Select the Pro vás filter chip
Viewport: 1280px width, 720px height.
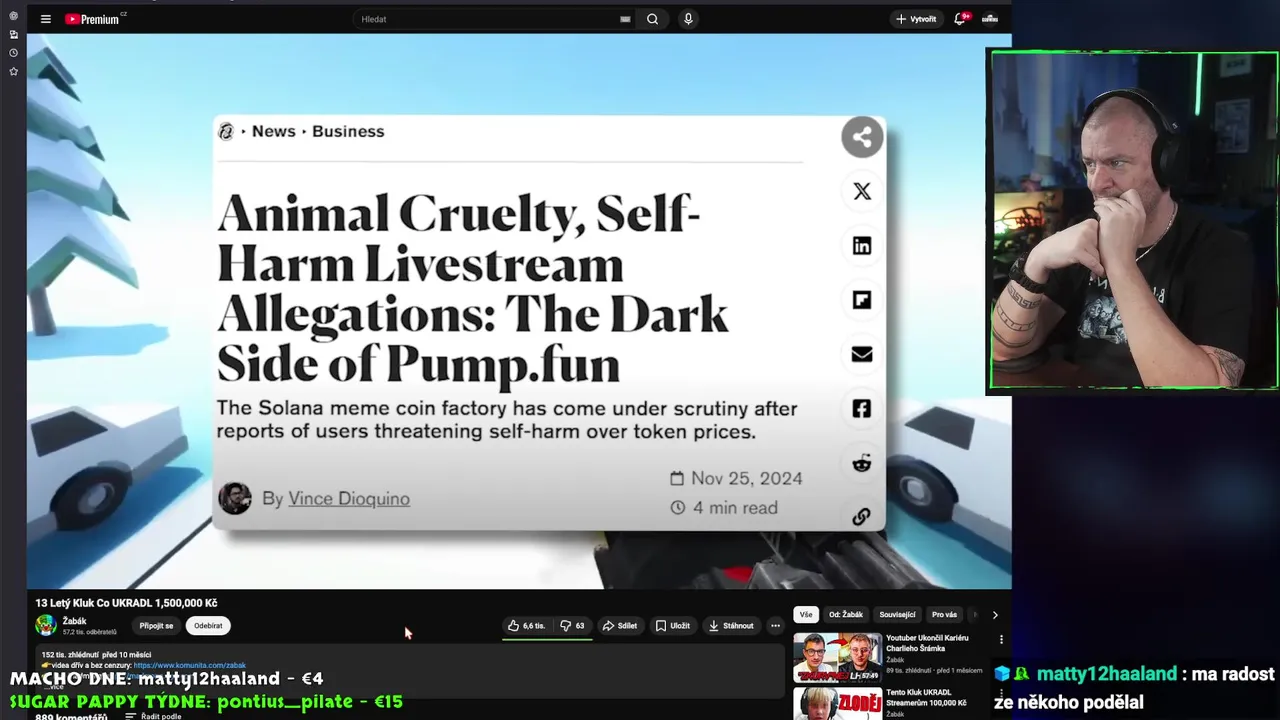(x=944, y=615)
